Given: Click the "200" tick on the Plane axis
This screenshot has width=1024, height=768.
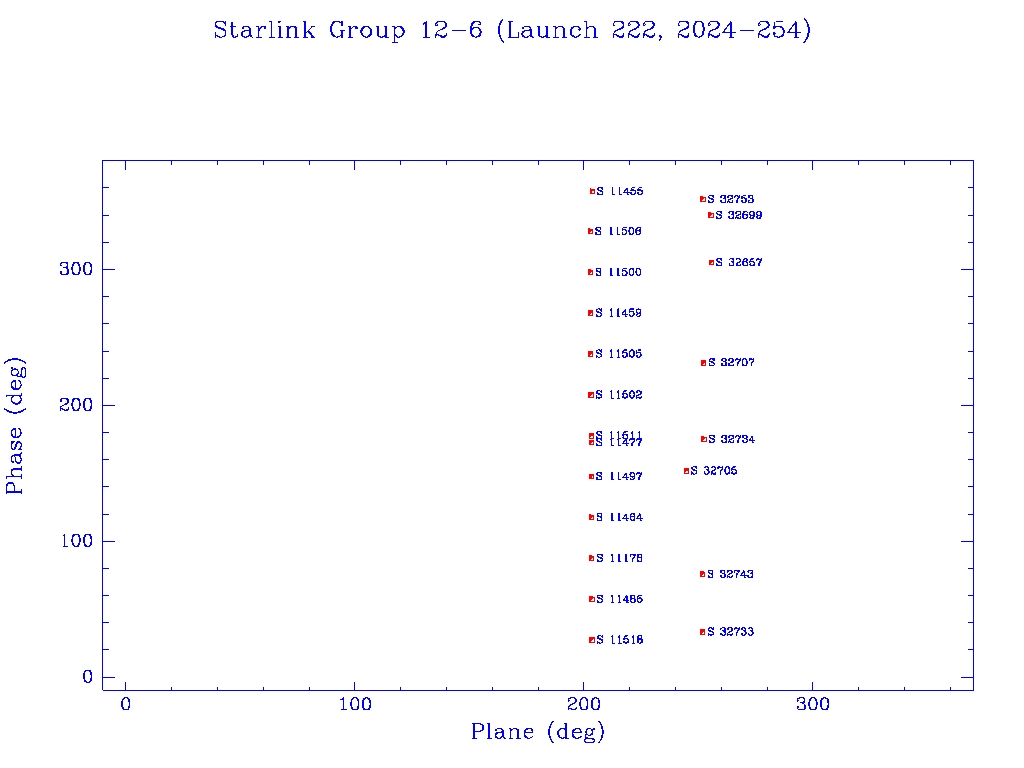Looking at the screenshot, I should click(x=583, y=704).
